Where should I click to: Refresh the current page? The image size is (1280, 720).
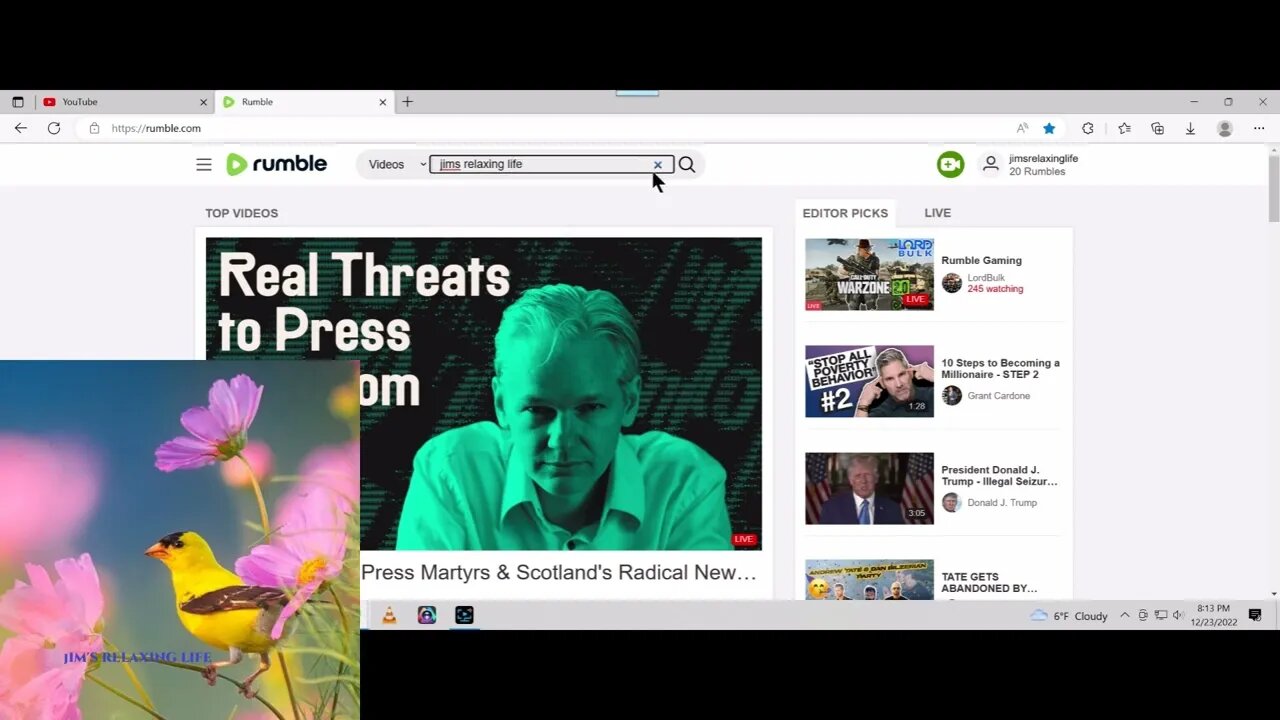[54, 128]
